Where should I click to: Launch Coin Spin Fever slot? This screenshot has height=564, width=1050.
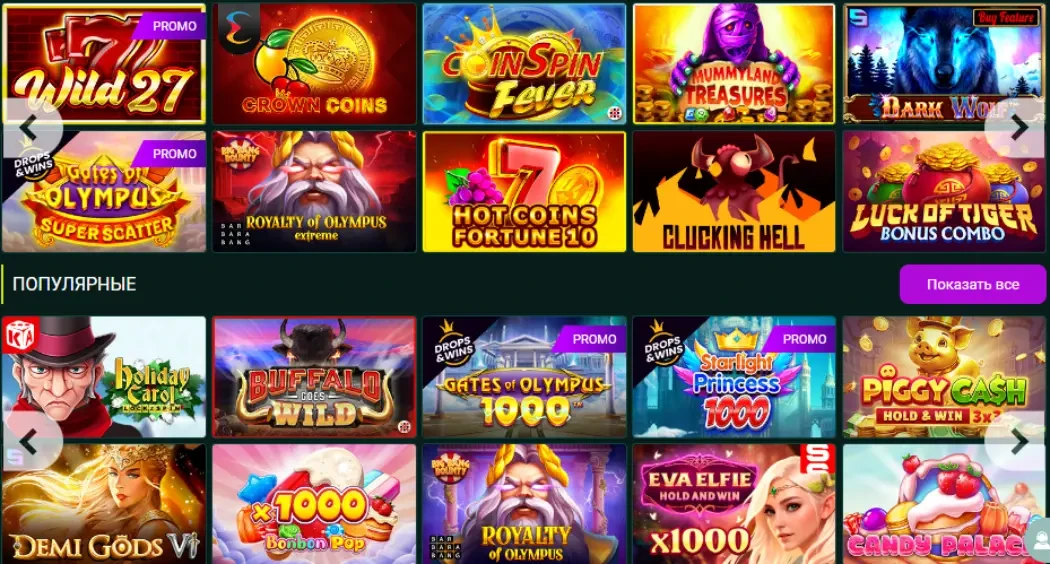pos(524,64)
